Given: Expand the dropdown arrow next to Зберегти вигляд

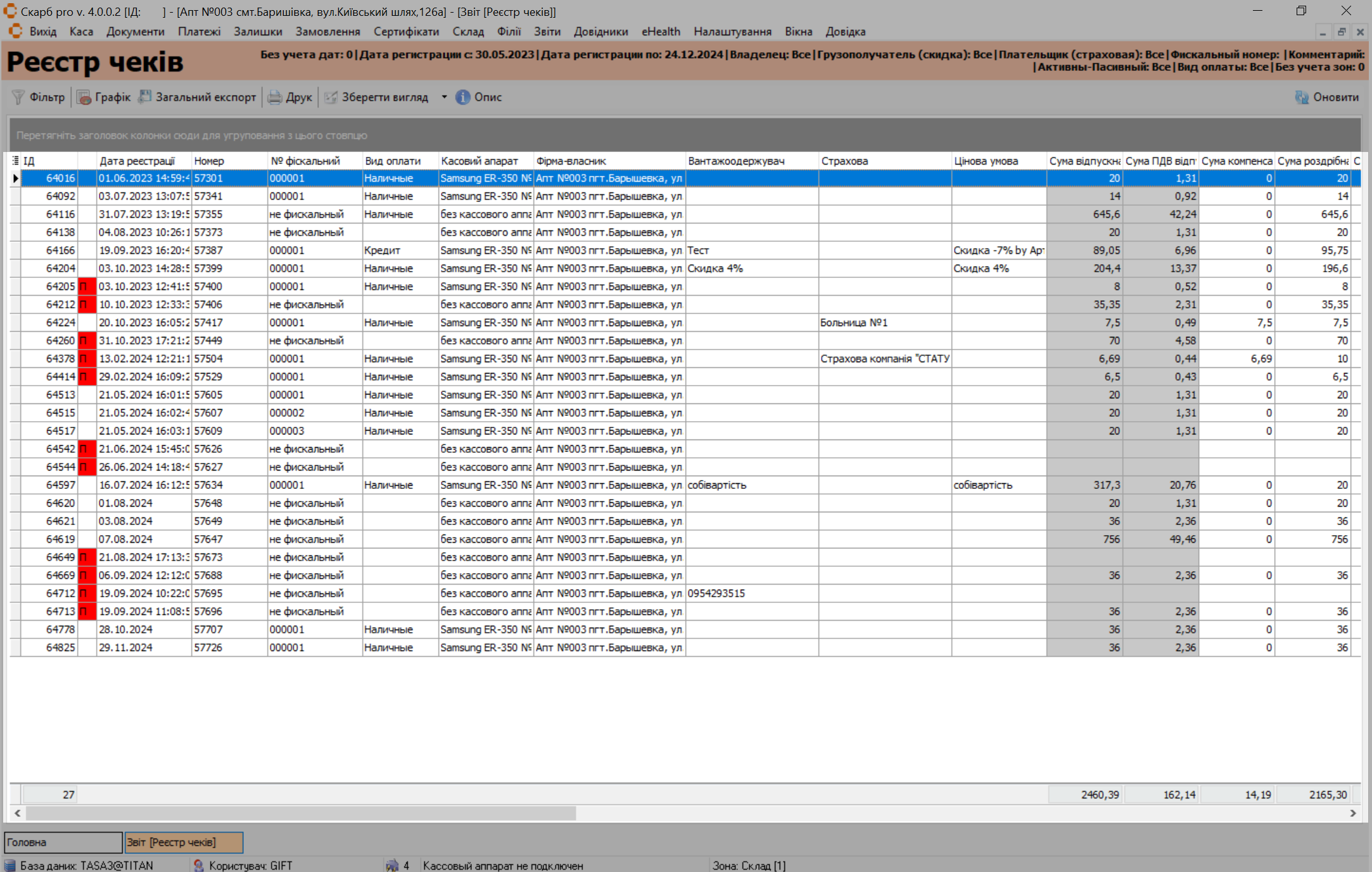Looking at the screenshot, I should [444, 97].
